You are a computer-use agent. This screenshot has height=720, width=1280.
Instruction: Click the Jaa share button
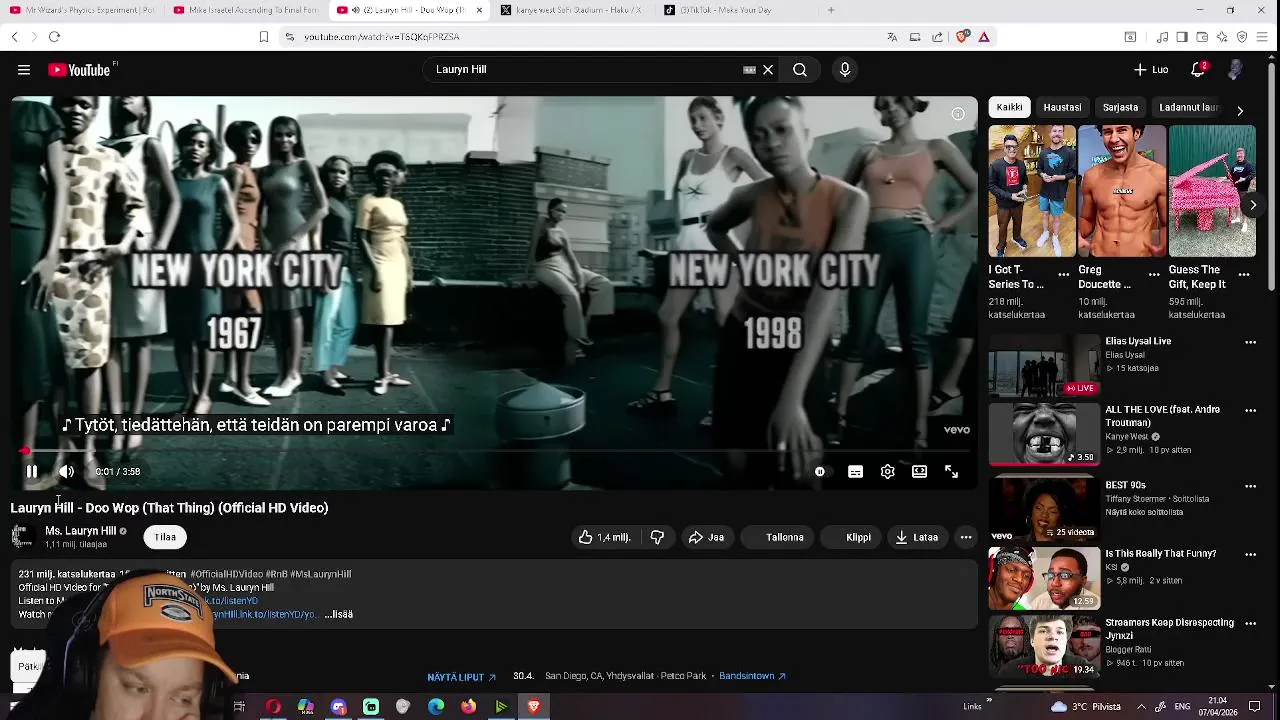pyautogui.click(x=706, y=537)
